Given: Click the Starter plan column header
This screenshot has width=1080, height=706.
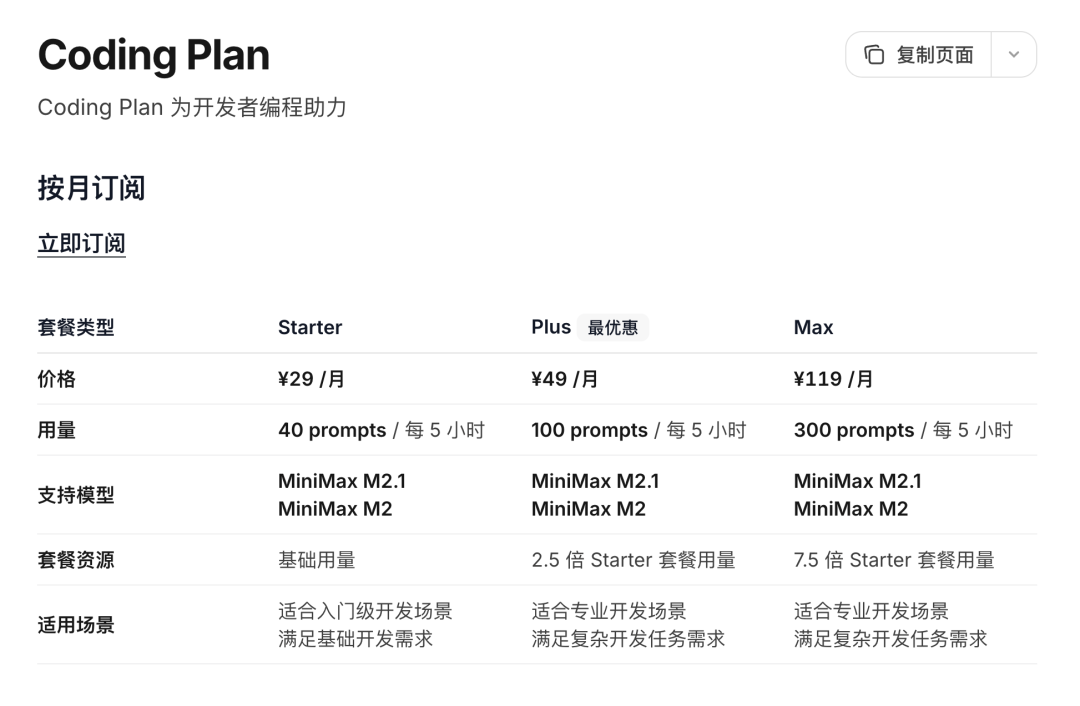Looking at the screenshot, I should tap(310, 327).
